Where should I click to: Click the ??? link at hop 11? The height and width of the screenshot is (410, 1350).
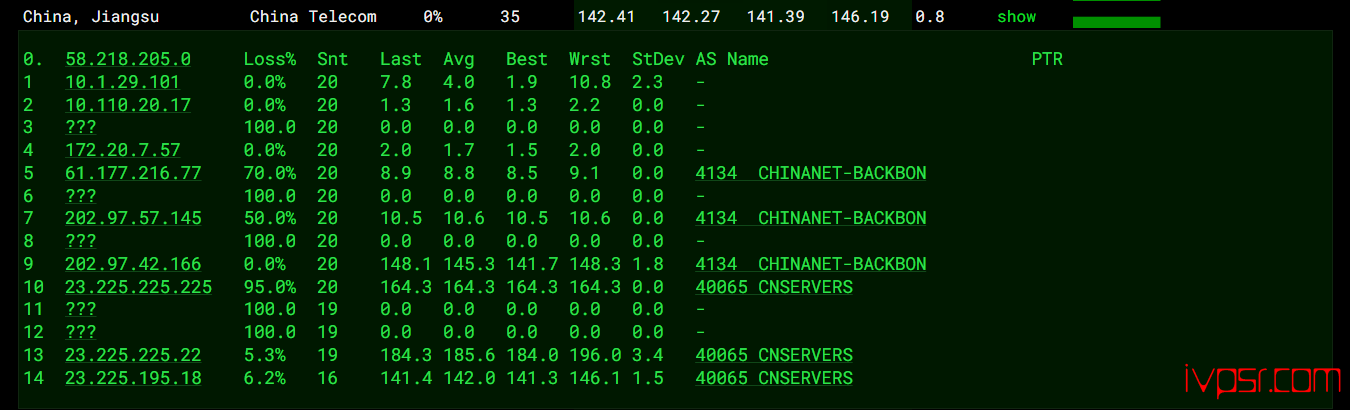[x=80, y=310]
